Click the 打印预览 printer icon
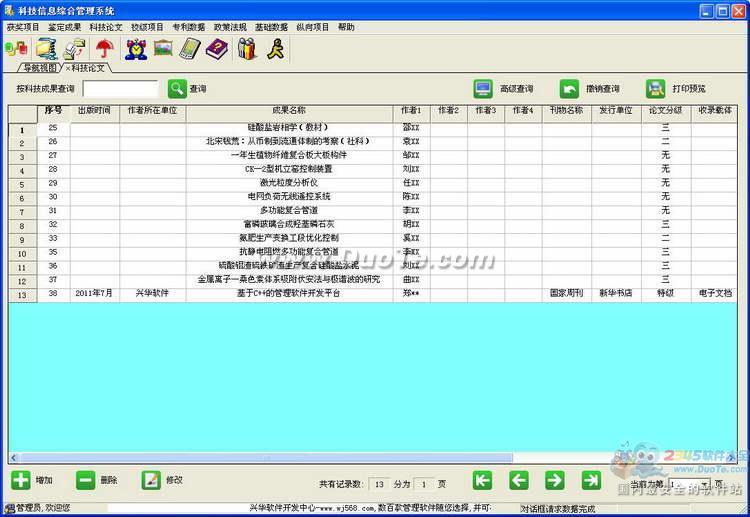Screen dimensions: 750x517 655,88
